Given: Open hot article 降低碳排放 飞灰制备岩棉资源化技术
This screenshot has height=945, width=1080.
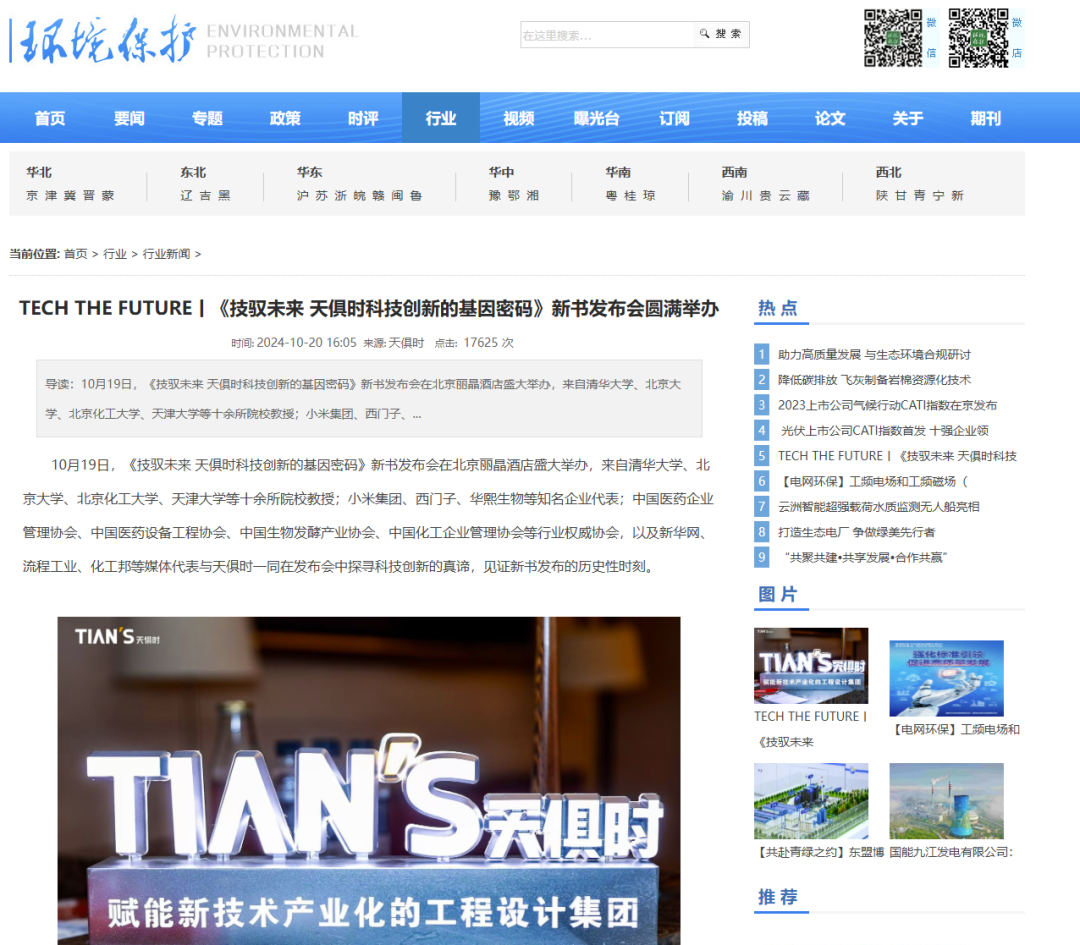Looking at the screenshot, I should (873, 380).
